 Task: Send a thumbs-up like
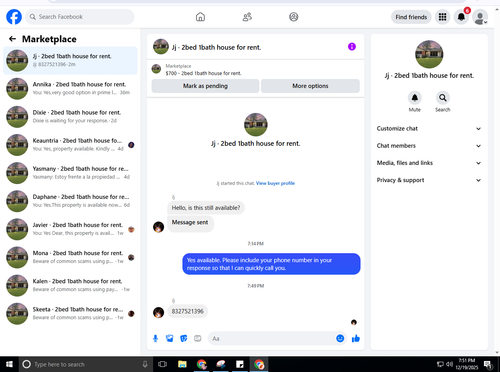356,339
